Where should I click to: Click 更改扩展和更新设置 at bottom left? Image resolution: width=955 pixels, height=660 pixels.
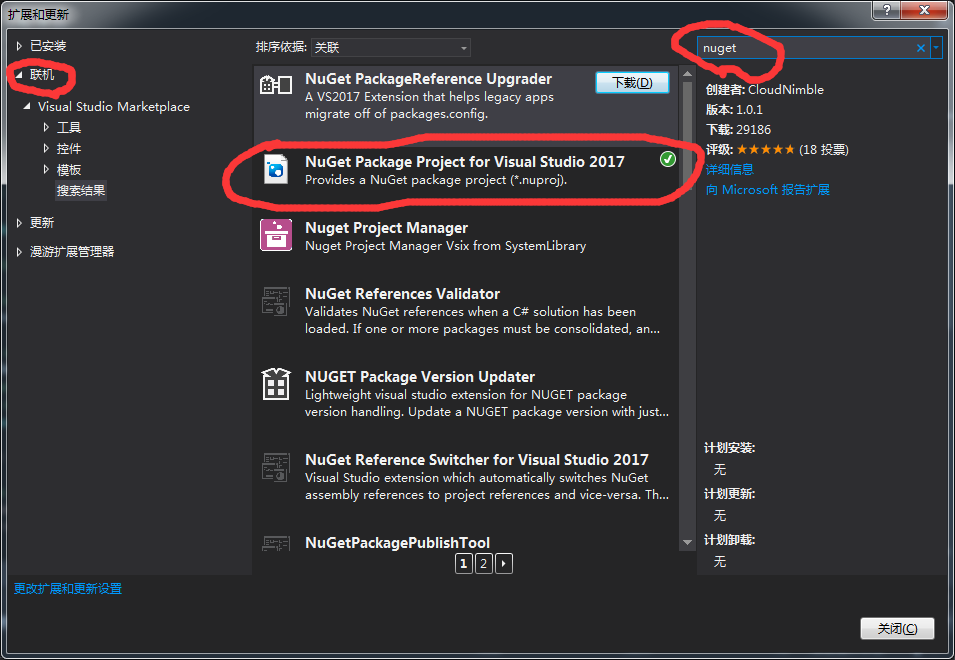(67, 588)
